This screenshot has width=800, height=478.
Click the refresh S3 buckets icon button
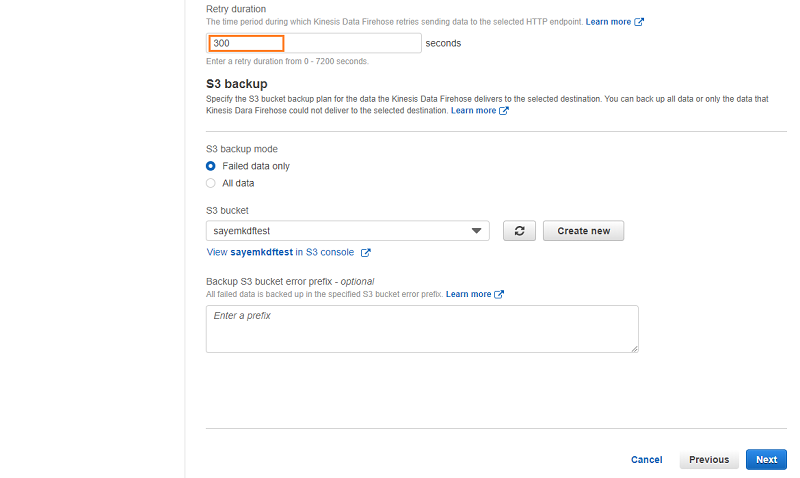(519, 231)
